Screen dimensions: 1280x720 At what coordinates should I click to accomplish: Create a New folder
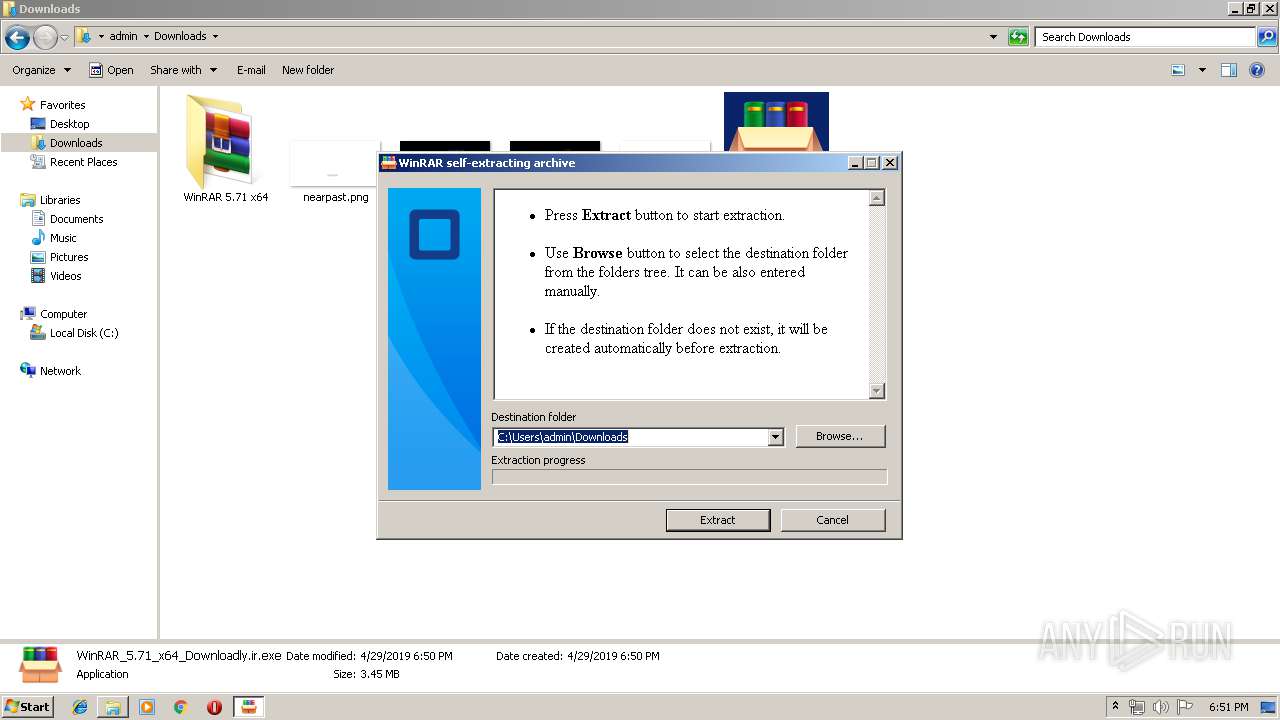[x=308, y=70]
